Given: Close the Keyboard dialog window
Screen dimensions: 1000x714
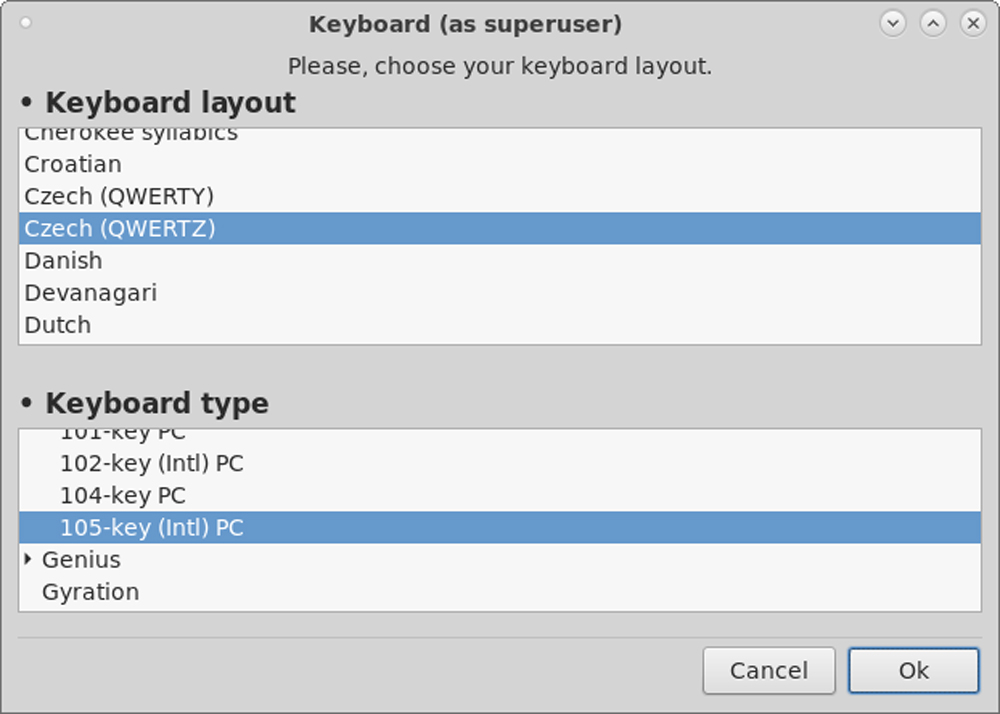Looking at the screenshot, I should tap(972, 23).
